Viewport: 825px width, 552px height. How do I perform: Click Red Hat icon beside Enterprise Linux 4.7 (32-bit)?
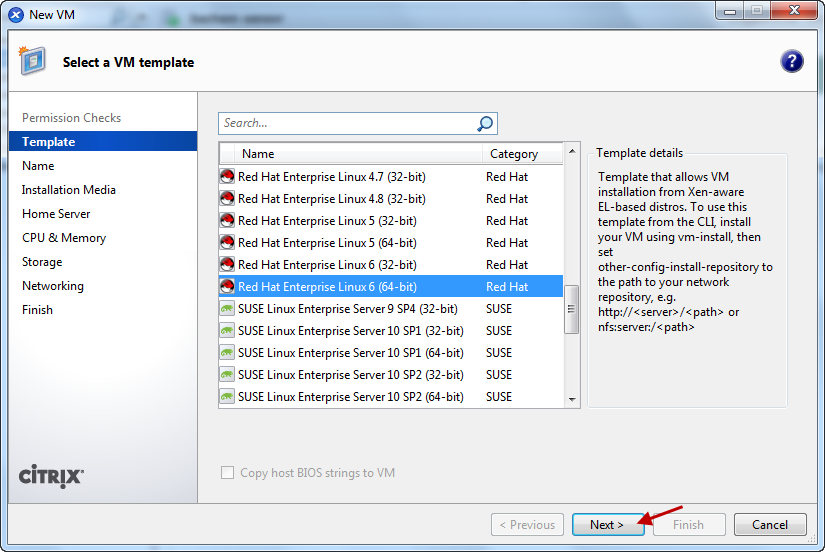point(227,176)
